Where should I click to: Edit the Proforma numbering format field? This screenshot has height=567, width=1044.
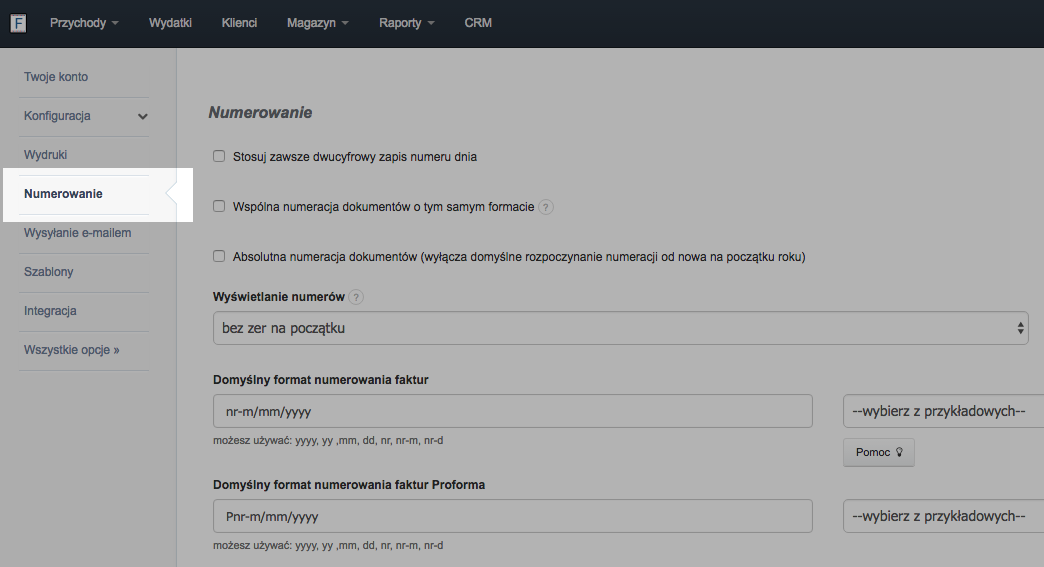pos(513,516)
